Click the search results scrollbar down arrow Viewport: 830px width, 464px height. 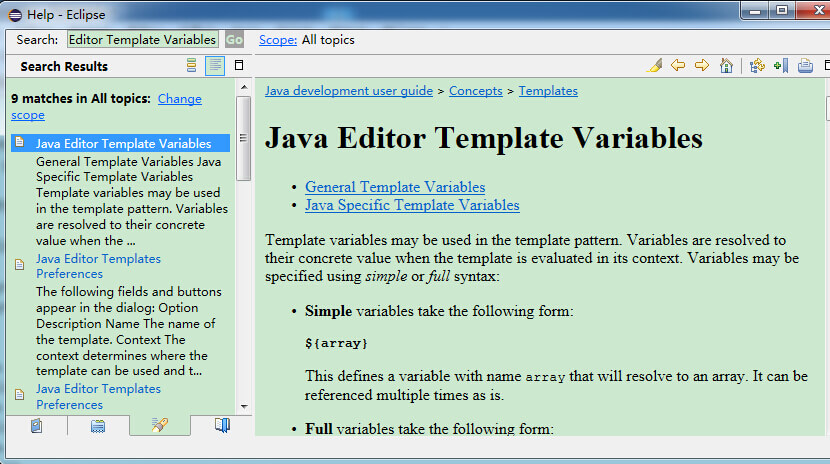244,405
